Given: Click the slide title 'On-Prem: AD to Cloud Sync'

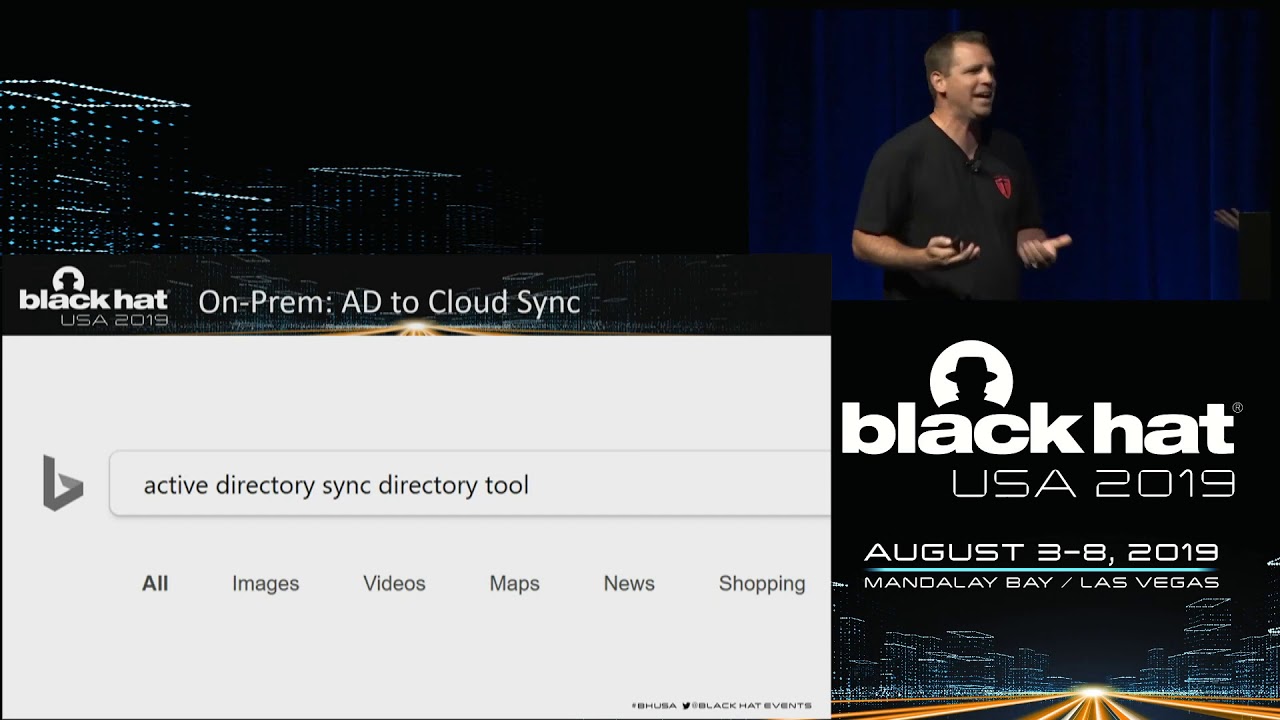Looking at the screenshot, I should (389, 301).
